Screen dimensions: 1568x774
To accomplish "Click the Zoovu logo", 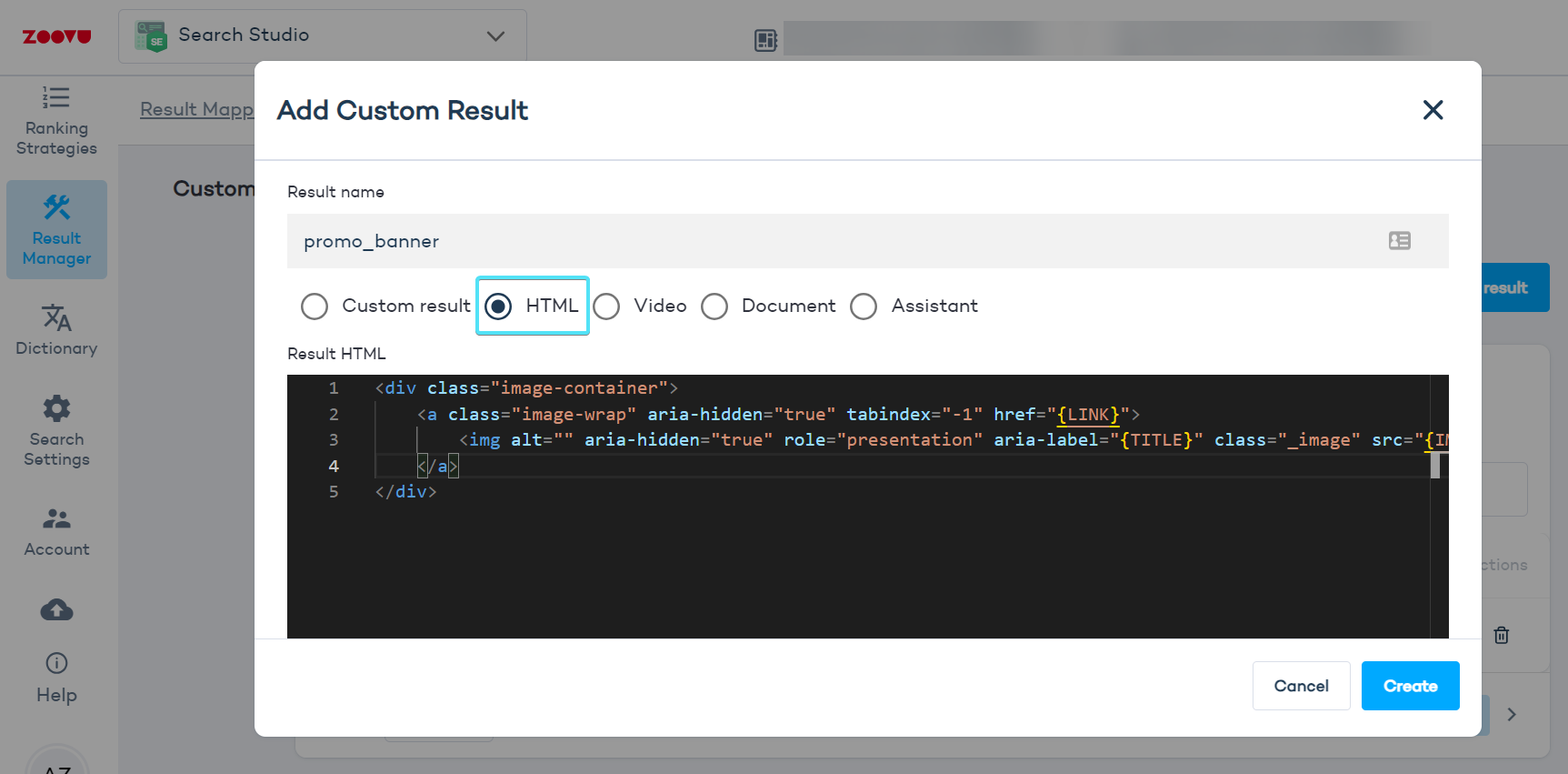I will coord(56,36).
